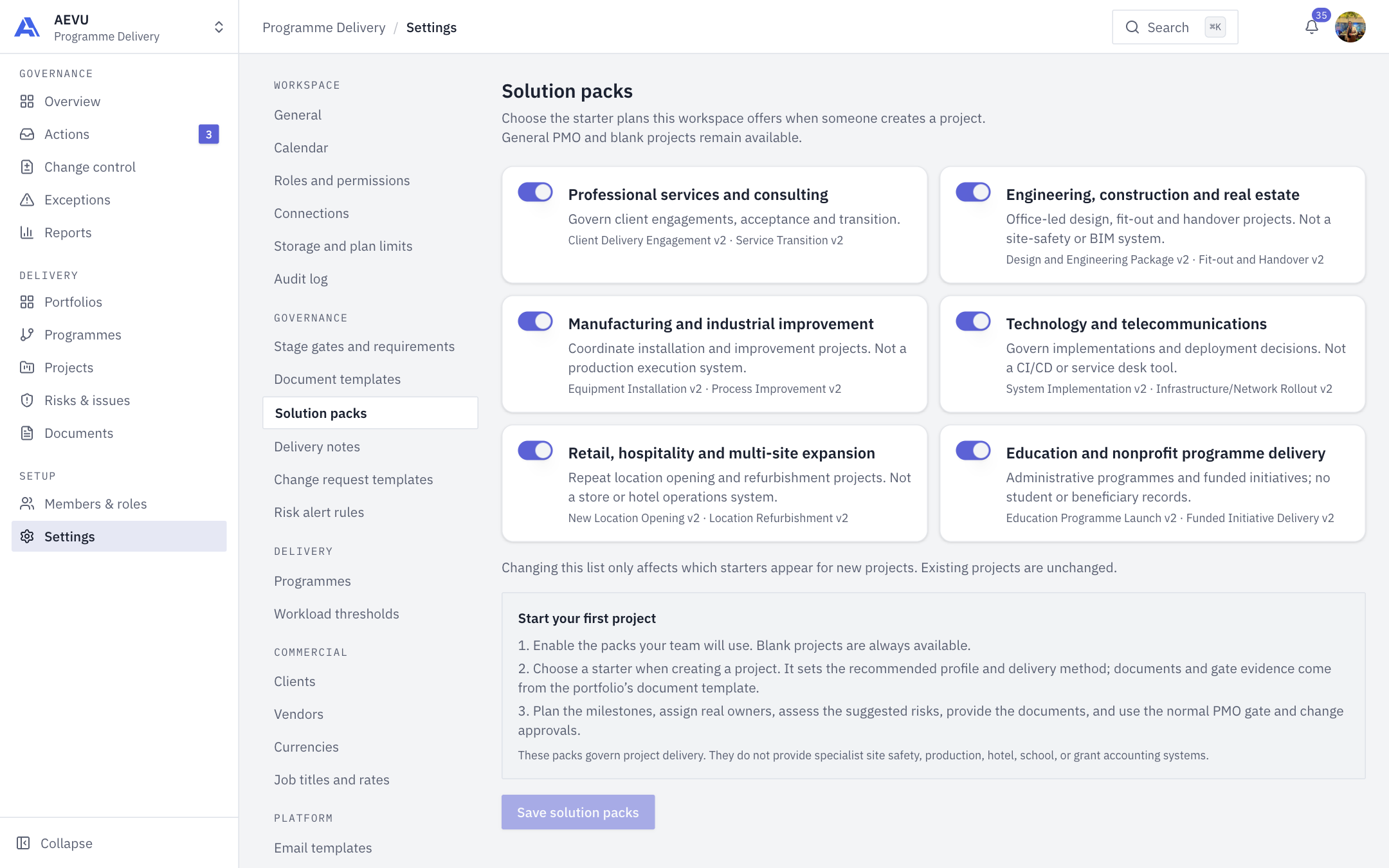
Task: Click the AEVU logo icon
Action: coord(27,28)
